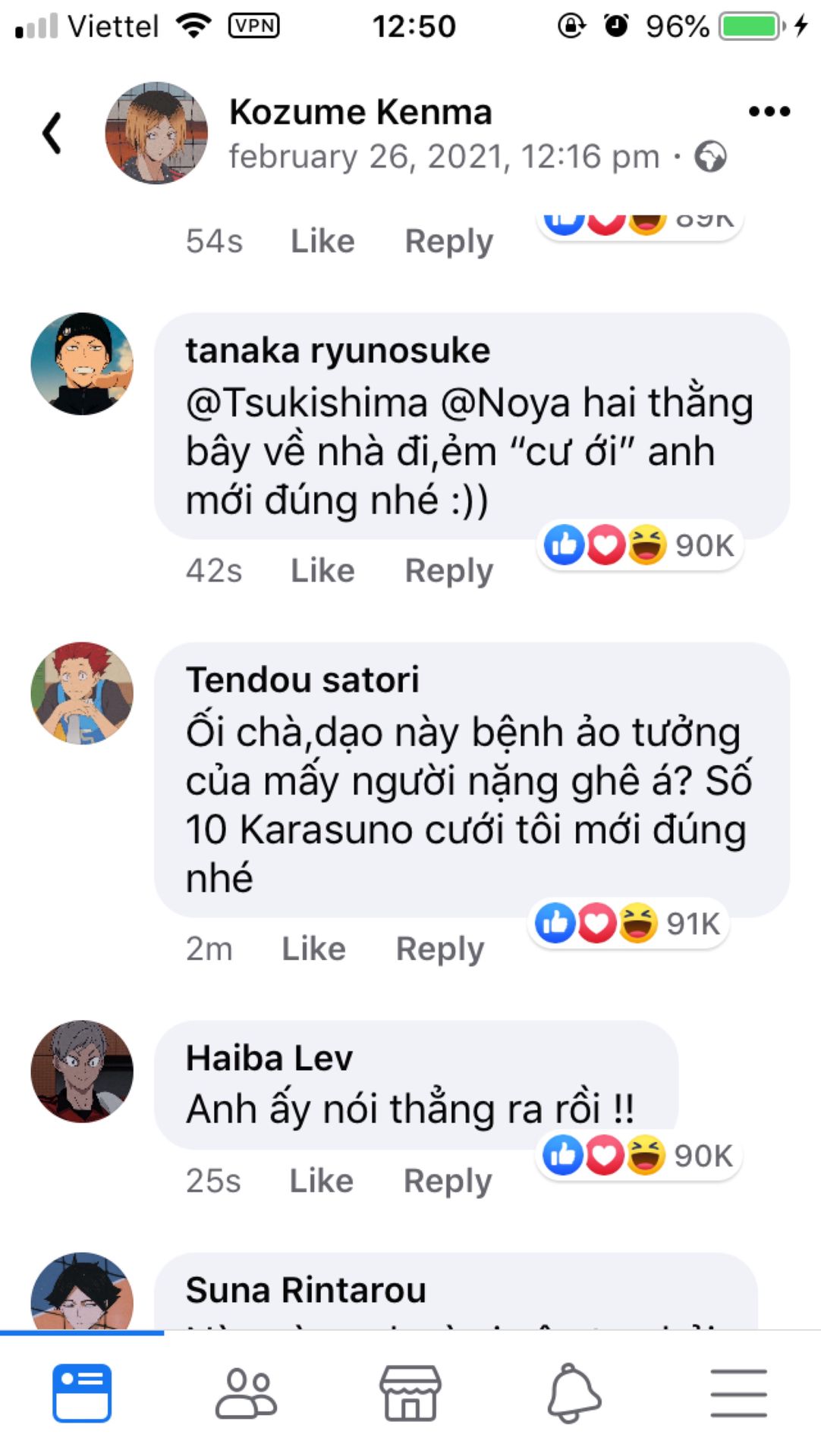Tap the Tendou satori commenter name
This screenshot has width=821, height=1456.
pyautogui.click(x=302, y=679)
